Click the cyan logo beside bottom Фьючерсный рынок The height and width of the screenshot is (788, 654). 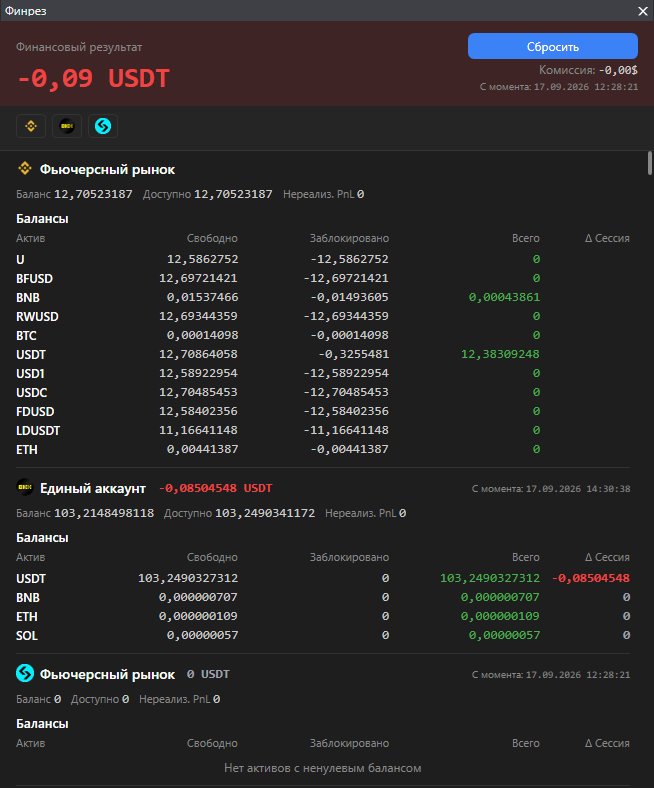tap(25, 673)
